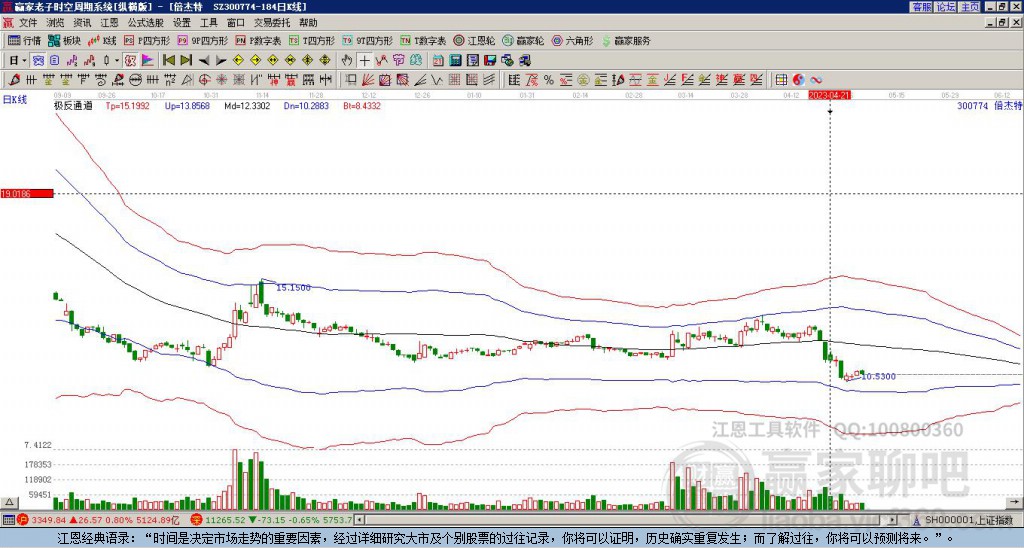Toggle the 权 adjustment button

[x=130, y=61]
